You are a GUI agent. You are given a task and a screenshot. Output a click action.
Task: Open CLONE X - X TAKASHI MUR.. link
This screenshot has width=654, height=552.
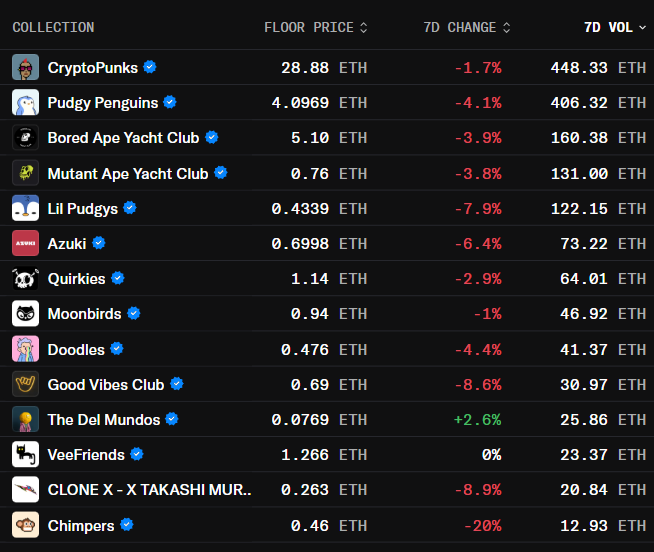149,490
